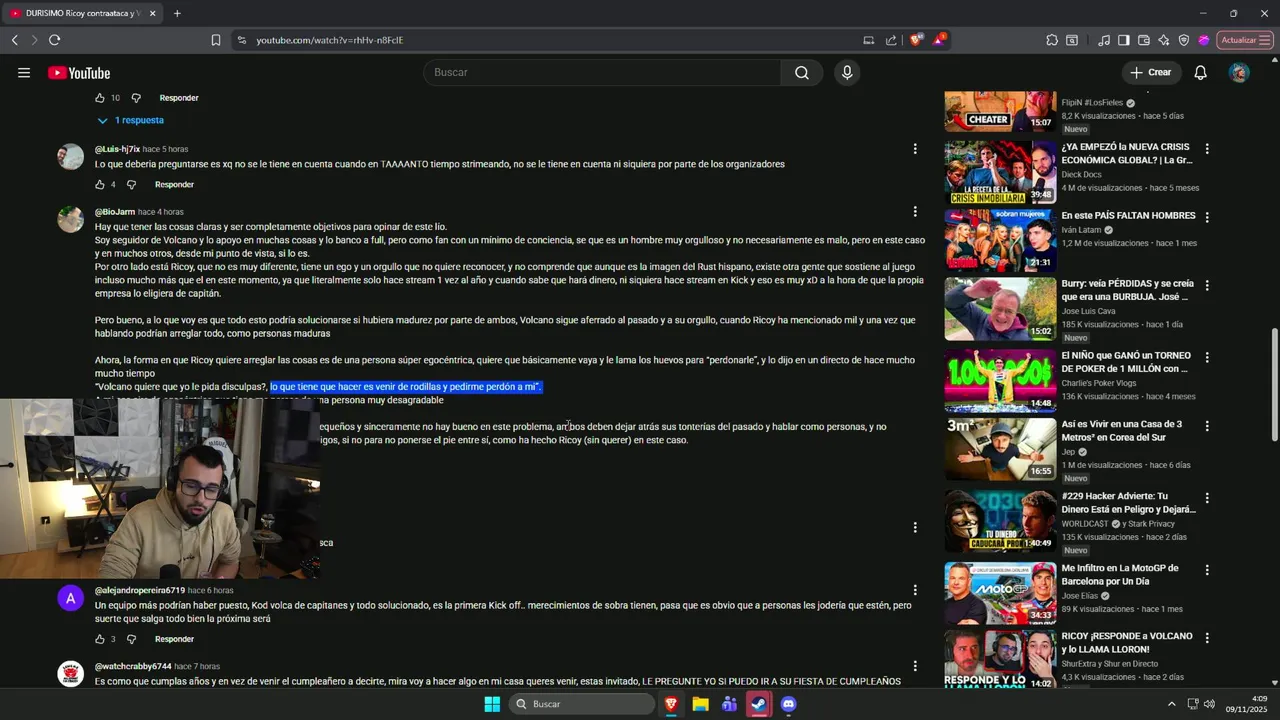
Task: Like the @alejandropereira6719 comment
Action: click(100, 639)
